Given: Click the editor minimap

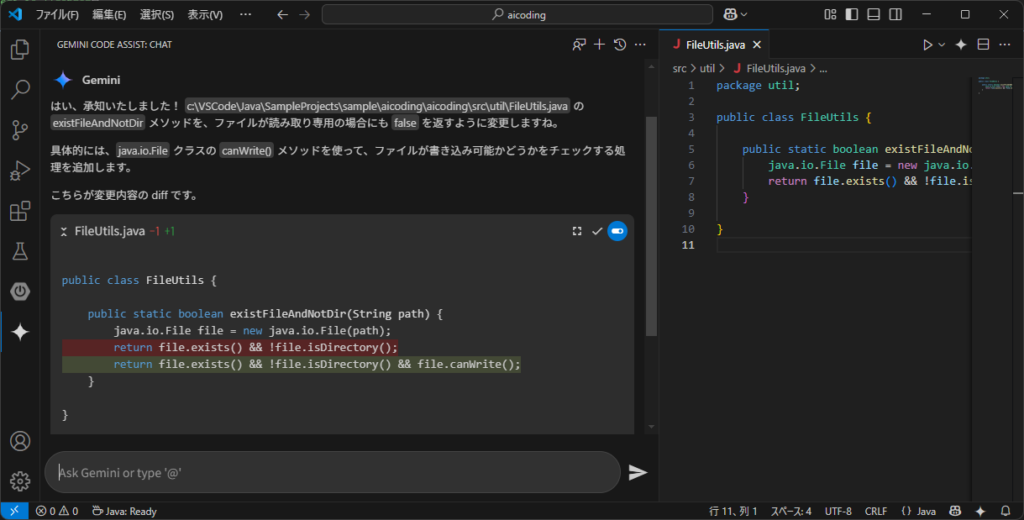Looking at the screenshot, I should coord(996,86).
